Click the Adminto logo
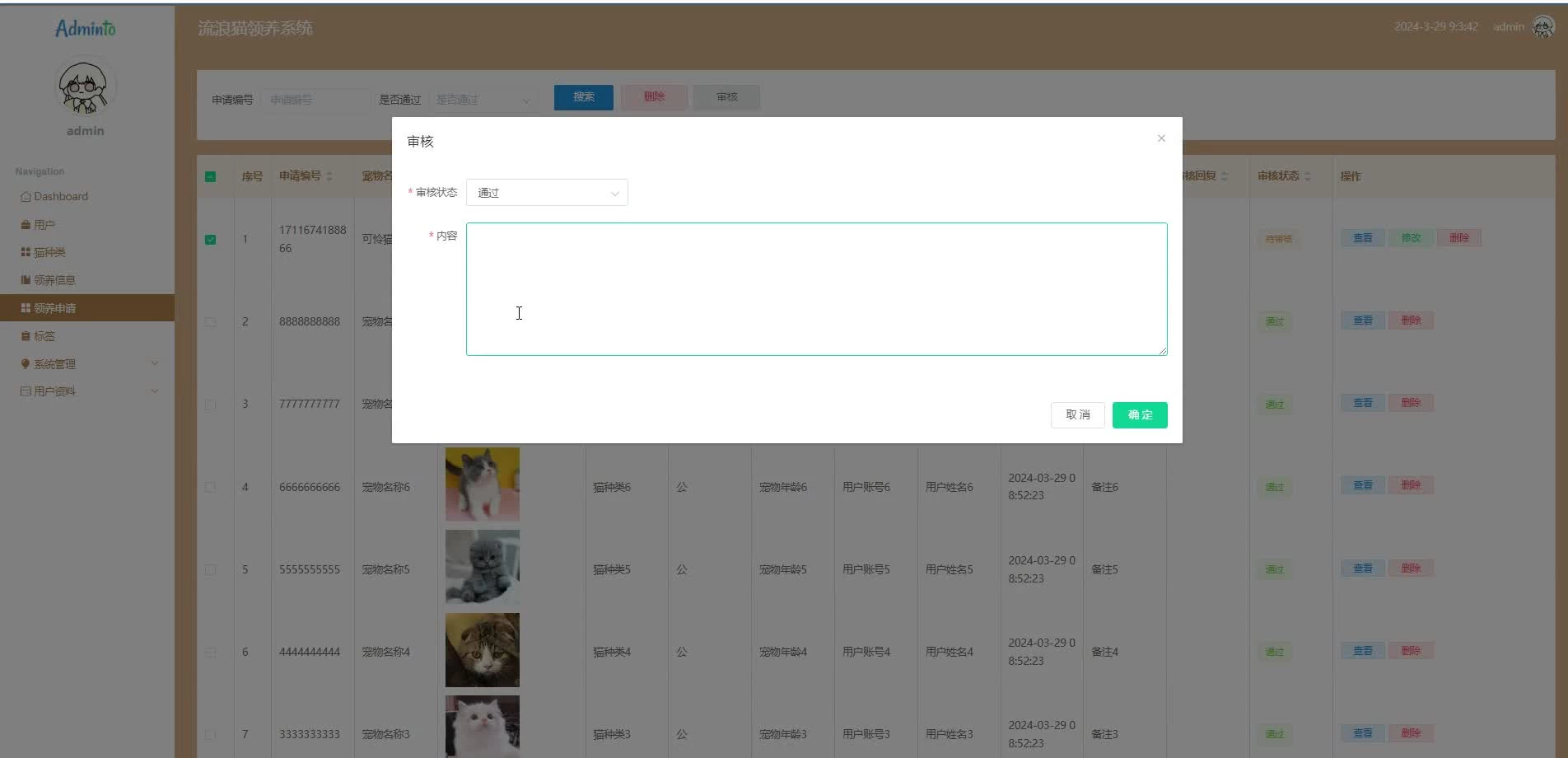 coord(86,29)
